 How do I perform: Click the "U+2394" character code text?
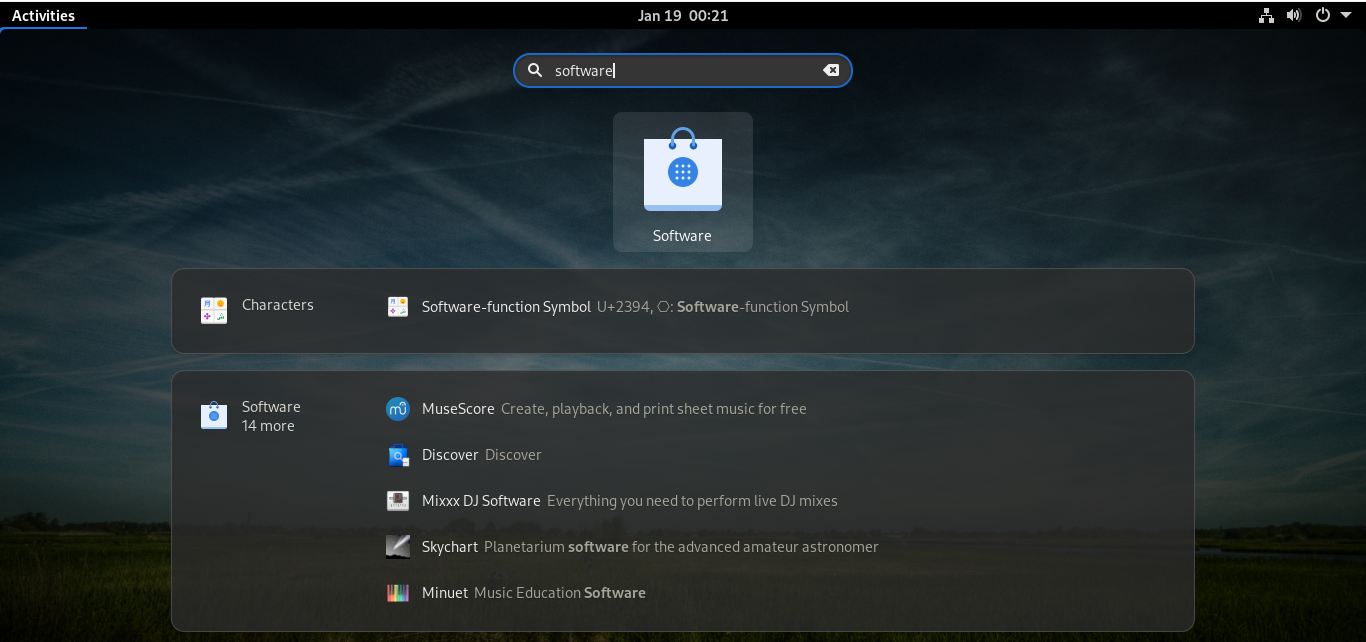point(624,307)
